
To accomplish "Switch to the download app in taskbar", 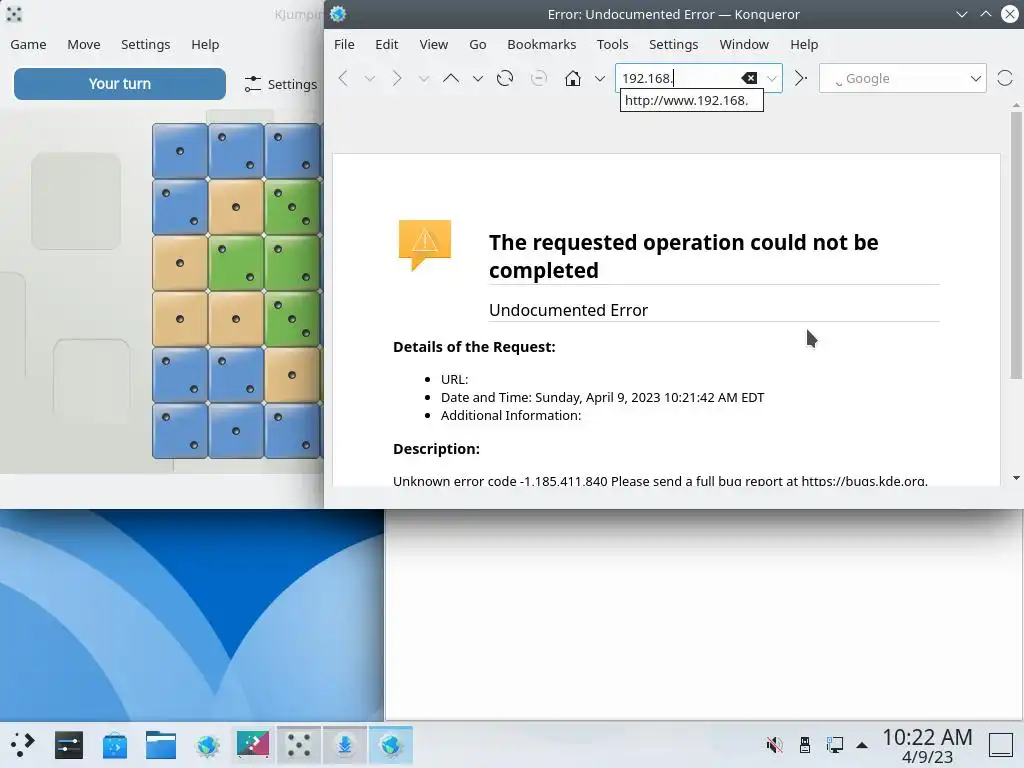I will coord(345,744).
